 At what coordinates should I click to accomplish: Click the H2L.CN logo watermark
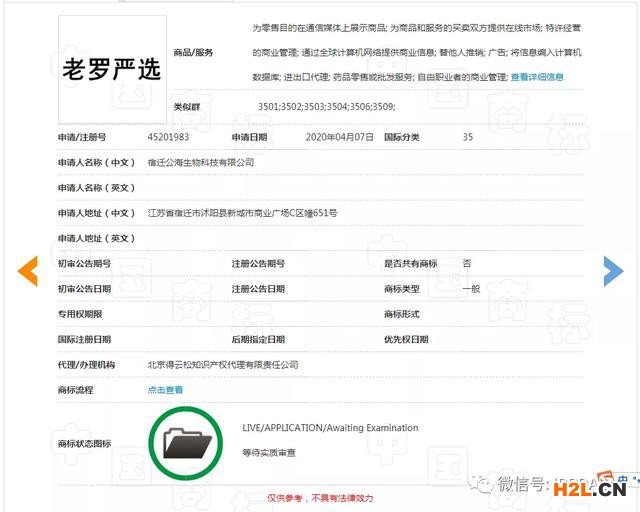597,487
